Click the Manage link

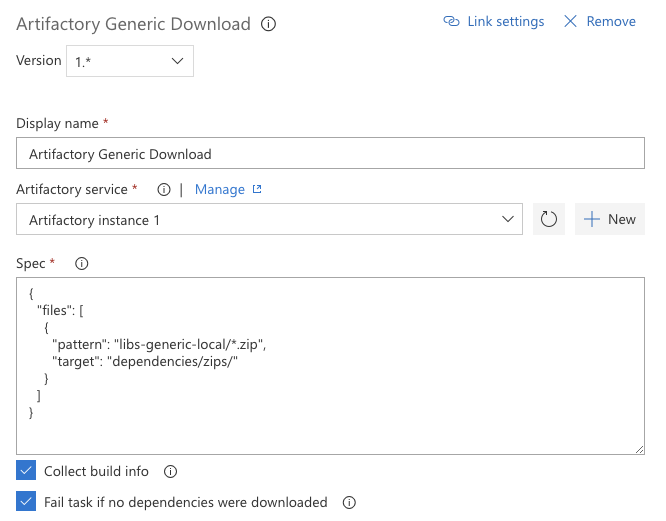coord(220,189)
